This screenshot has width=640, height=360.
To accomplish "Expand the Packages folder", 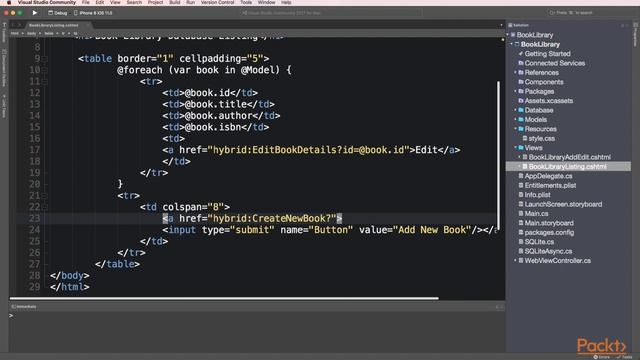I will [516, 91].
